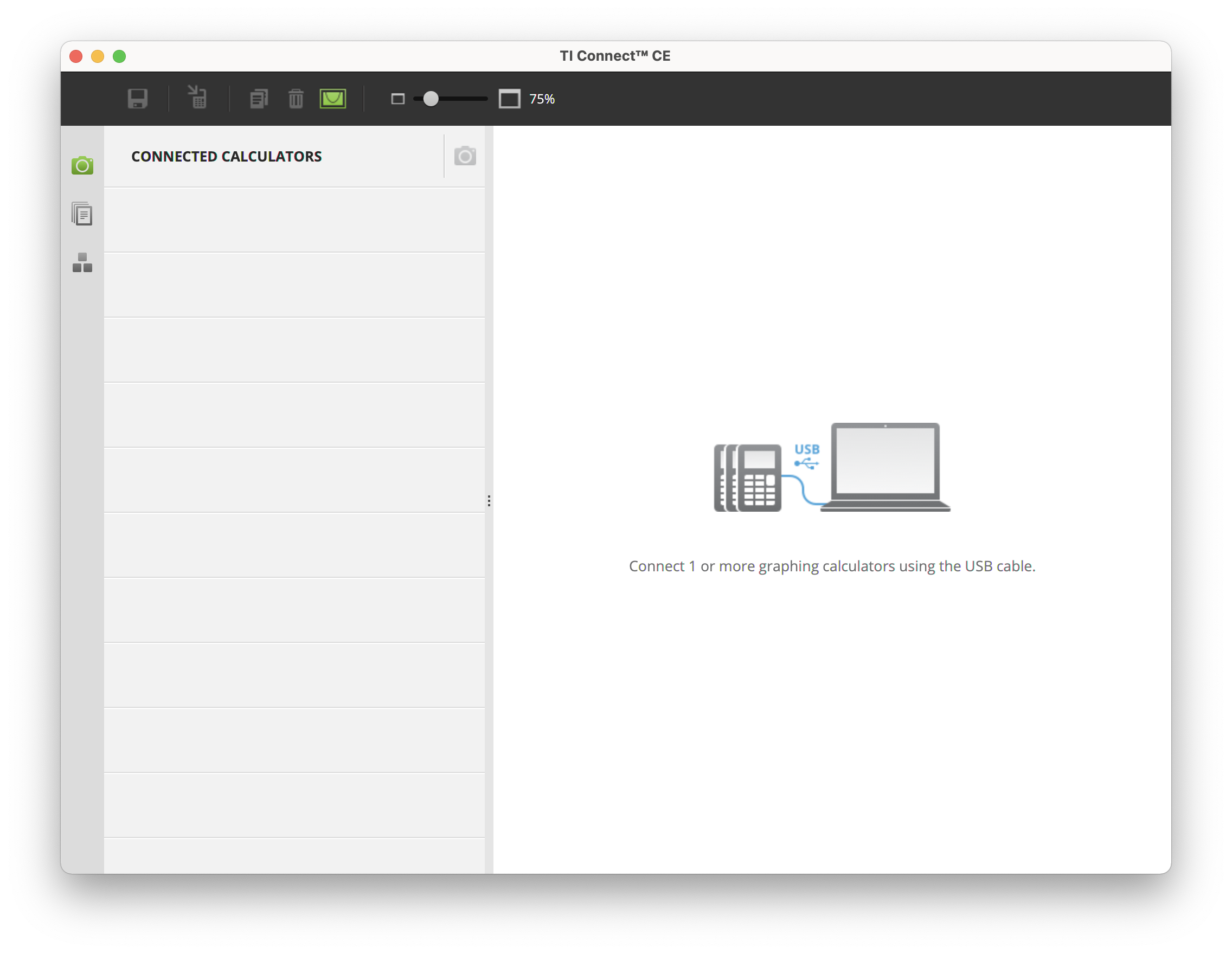Minimize window with the yellow button
The image size is (1232, 954).
tap(98, 56)
